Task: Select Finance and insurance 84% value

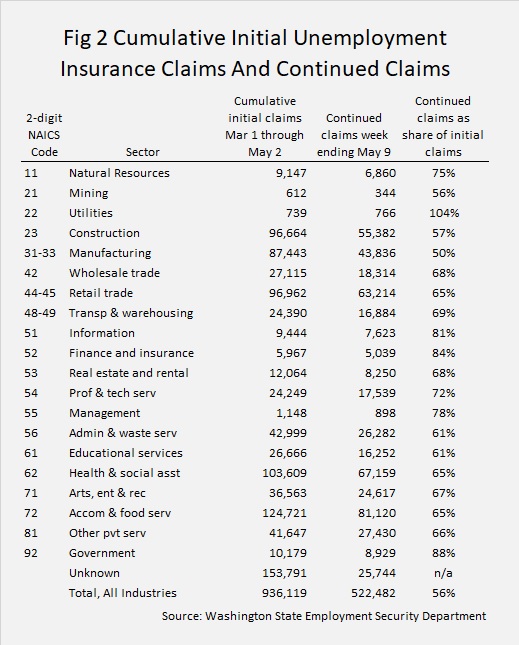Action: click(x=443, y=353)
